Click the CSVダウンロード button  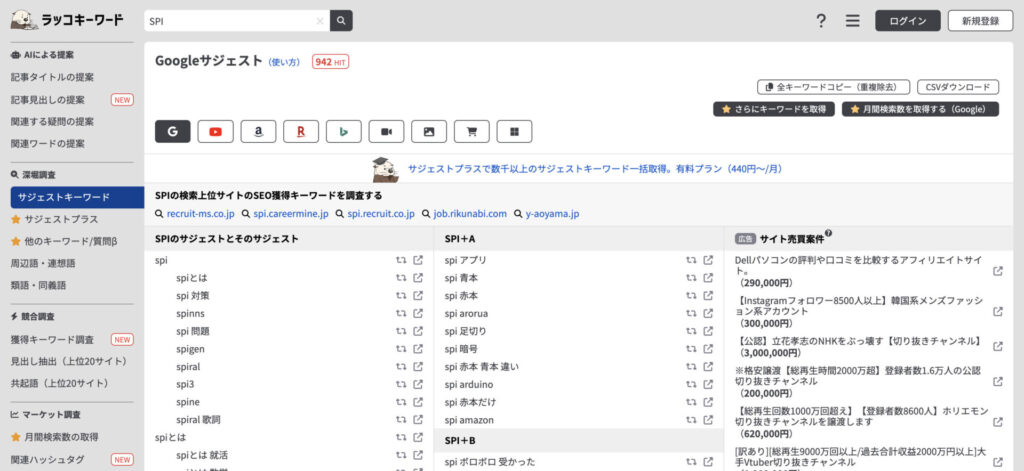pos(957,87)
